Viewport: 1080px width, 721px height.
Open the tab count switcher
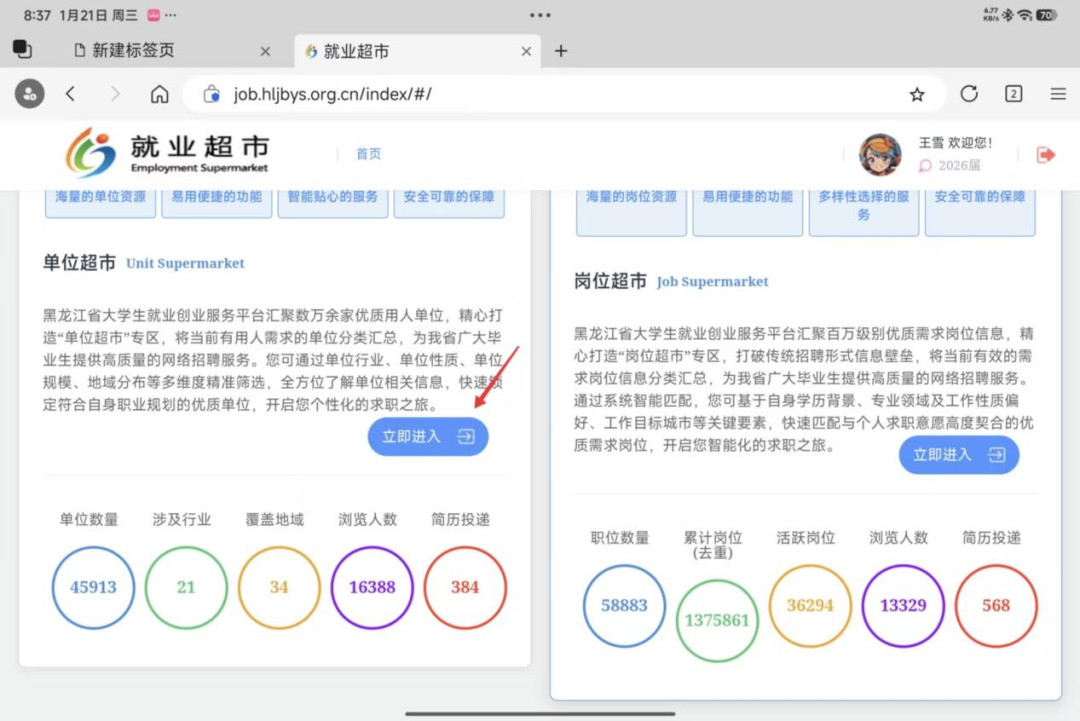pos(1013,94)
